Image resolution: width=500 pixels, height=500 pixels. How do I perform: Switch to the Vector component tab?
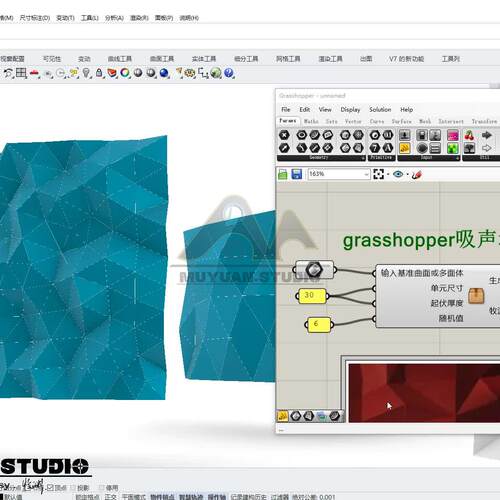pyautogui.click(x=353, y=121)
